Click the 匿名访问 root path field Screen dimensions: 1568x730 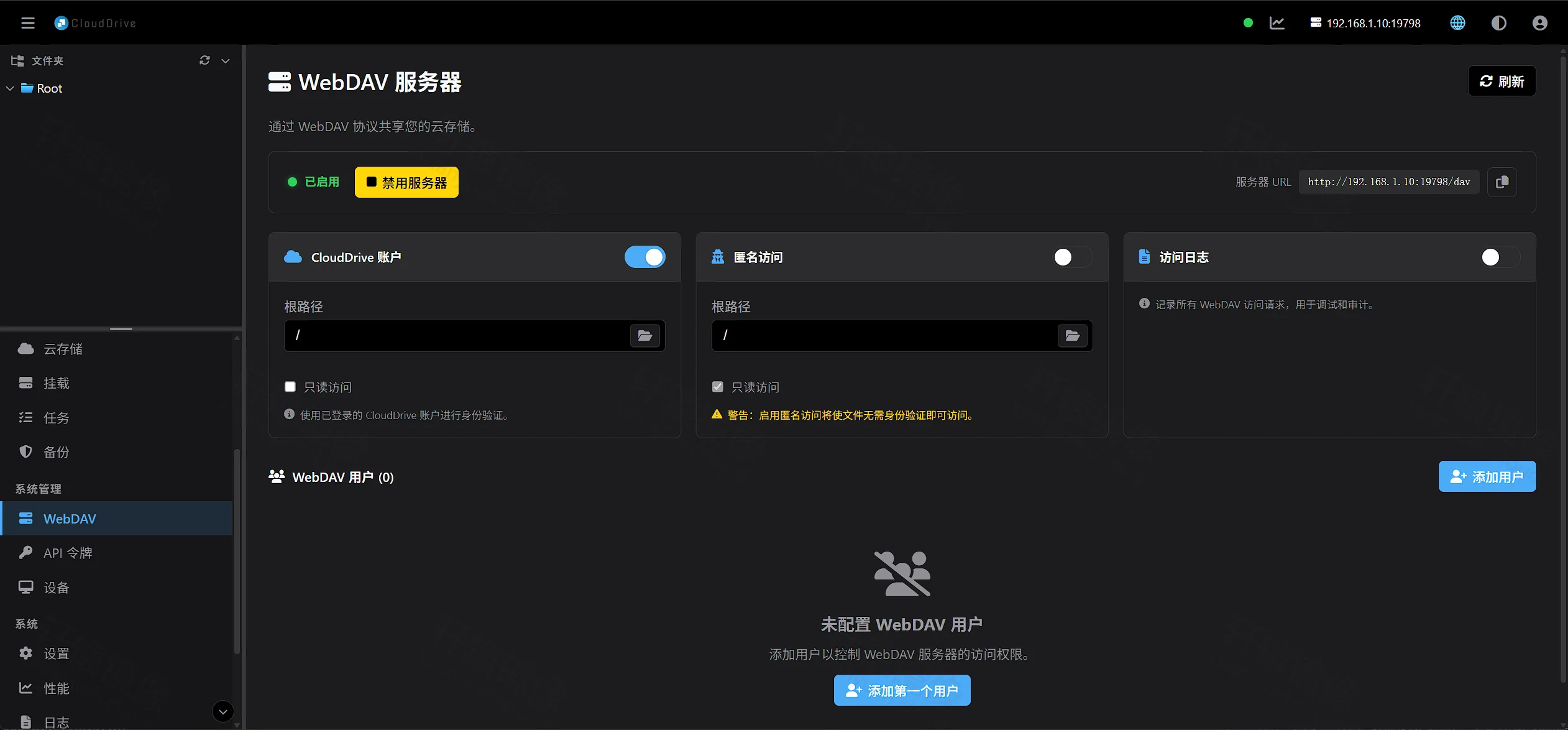[884, 336]
